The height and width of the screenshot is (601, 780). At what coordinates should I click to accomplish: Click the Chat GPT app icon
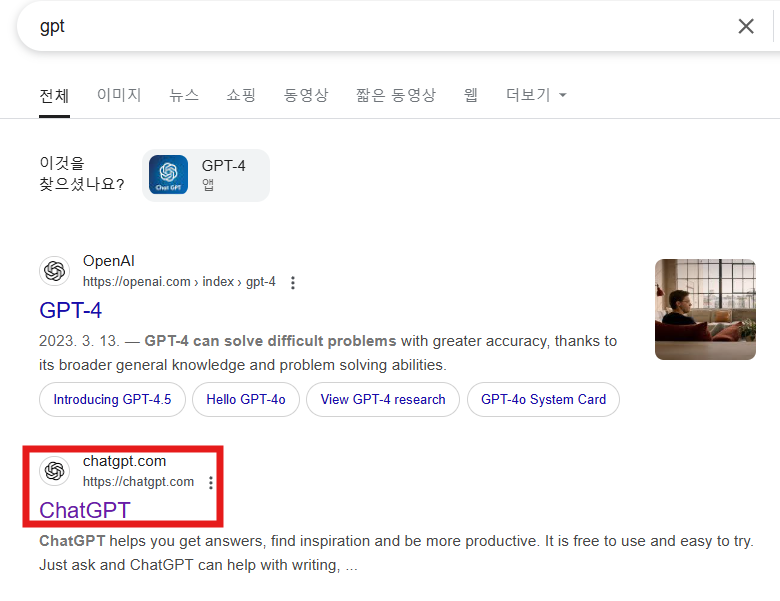169,175
